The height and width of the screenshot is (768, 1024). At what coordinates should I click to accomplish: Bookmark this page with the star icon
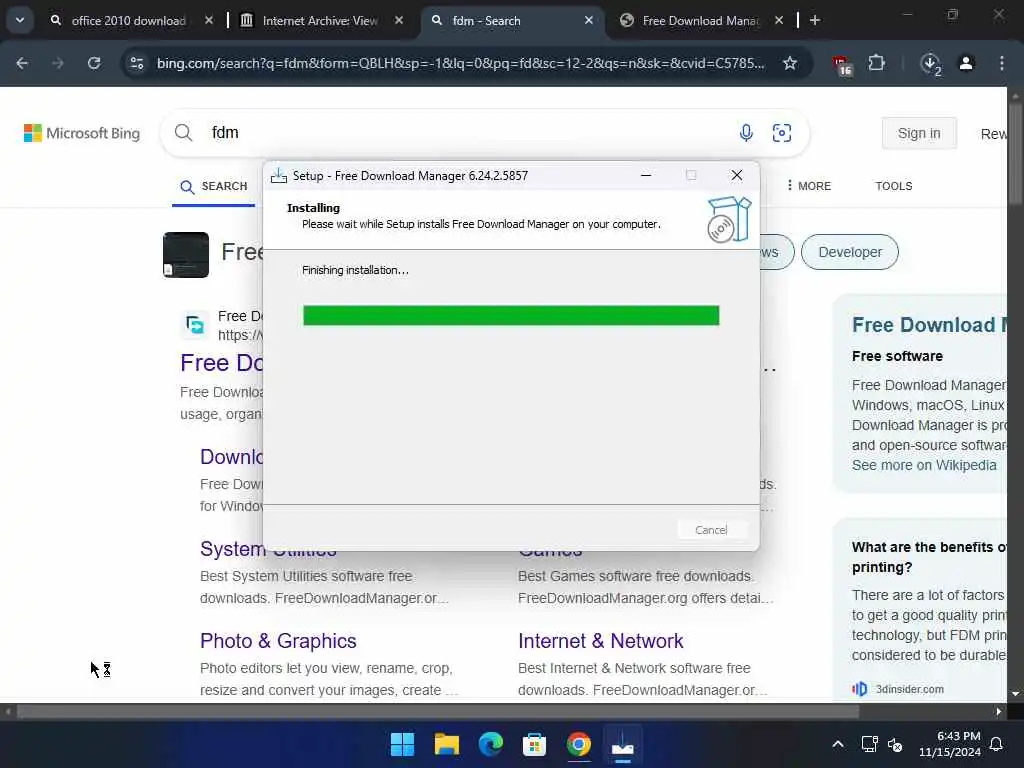790,63
